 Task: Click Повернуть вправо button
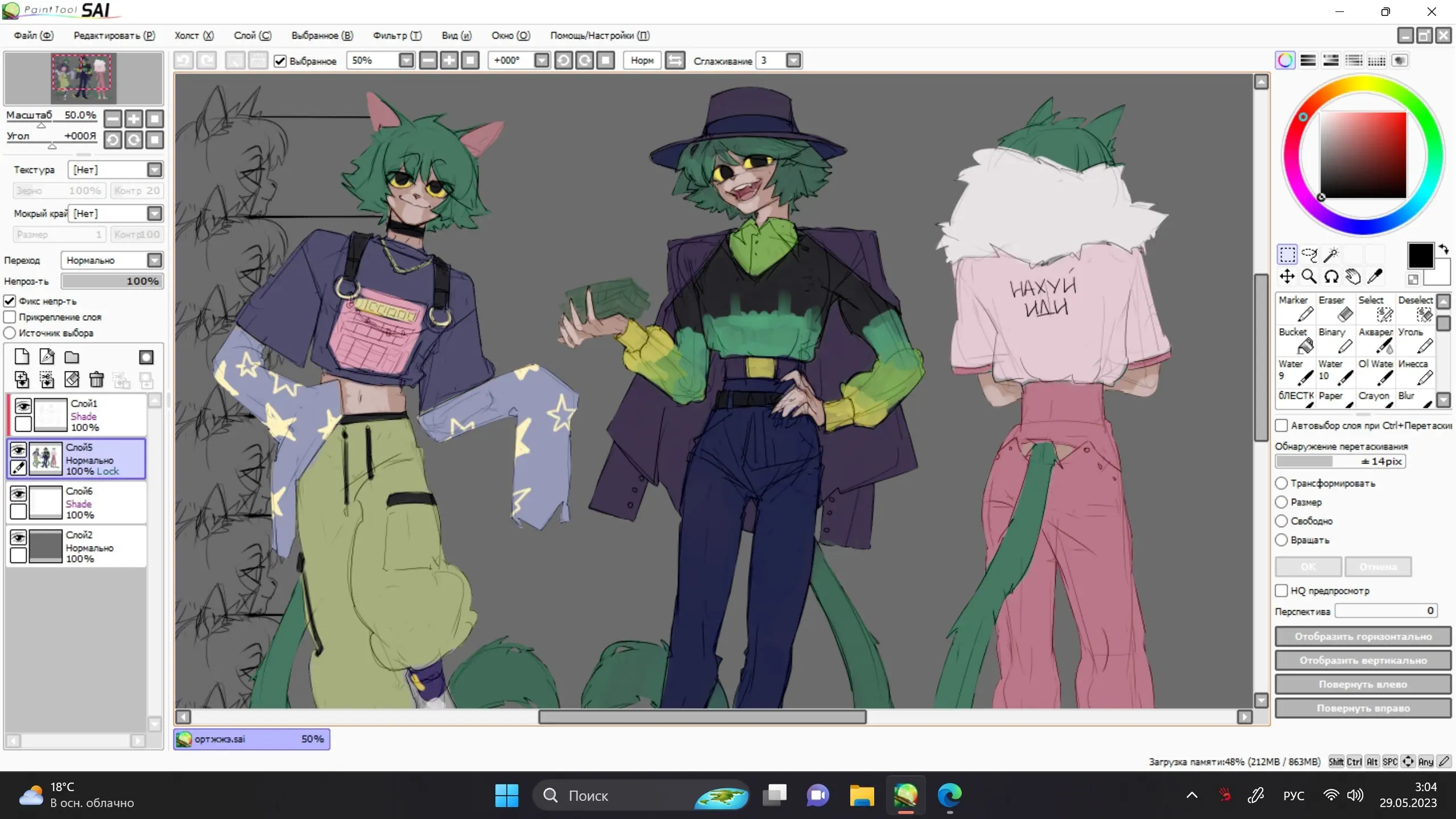(1363, 708)
